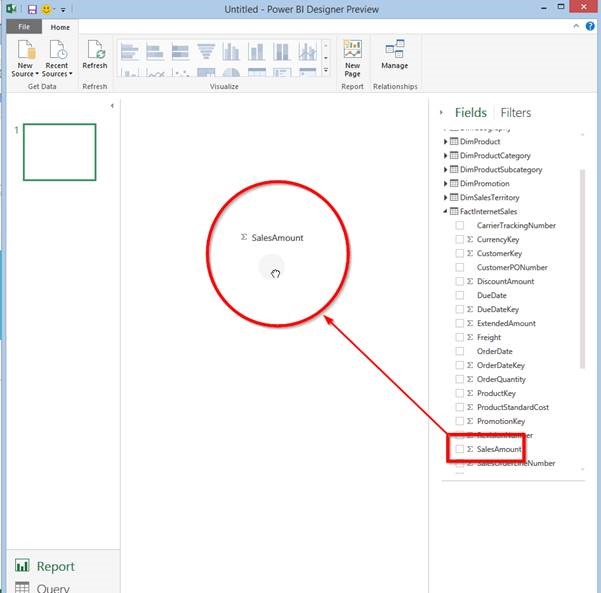Click the smiley feedback icon
Image resolution: width=601 pixels, height=593 pixels.
click(x=46, y=9)
